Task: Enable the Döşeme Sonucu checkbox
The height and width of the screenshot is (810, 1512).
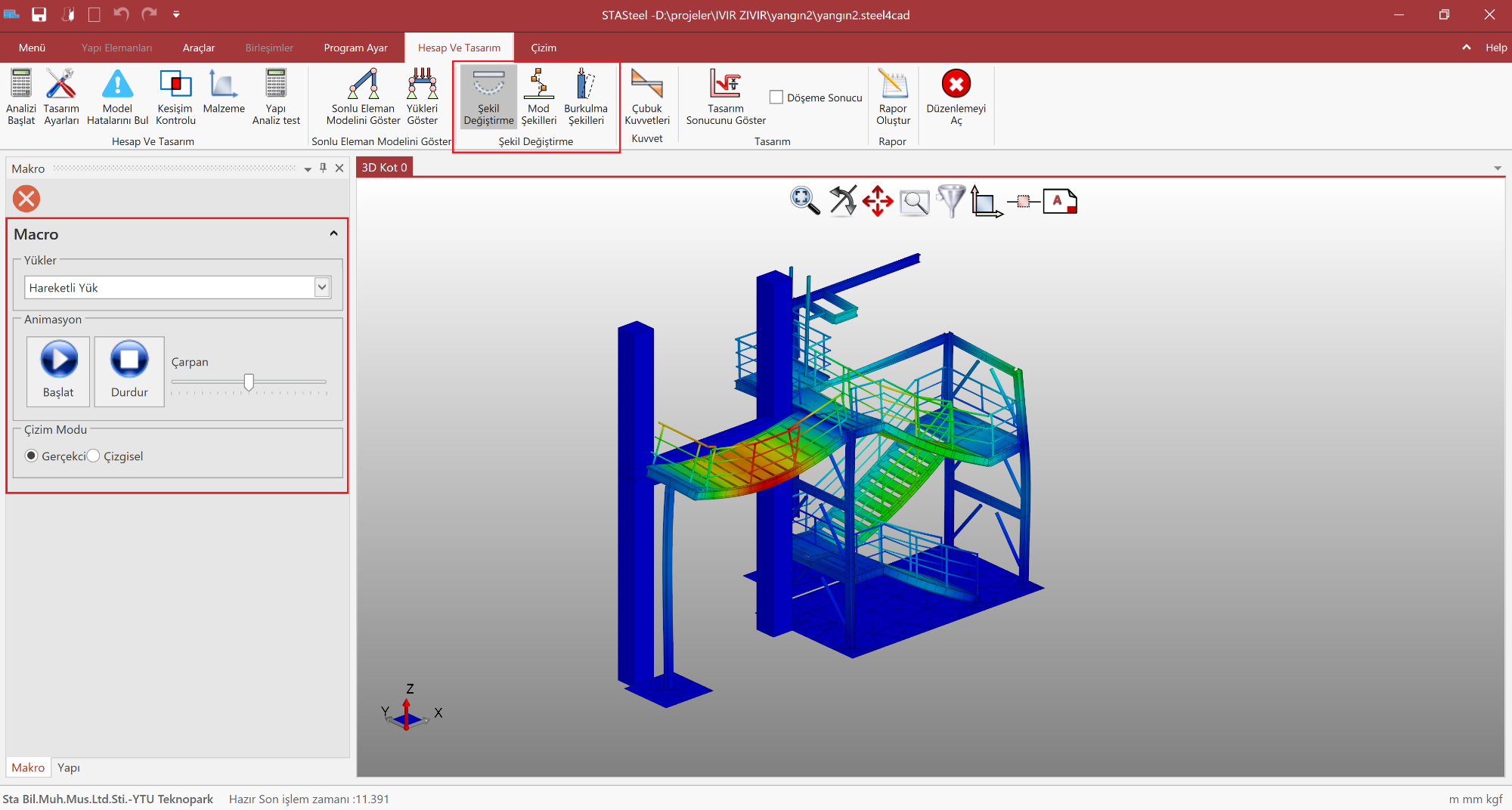Action: click(776, 97)
